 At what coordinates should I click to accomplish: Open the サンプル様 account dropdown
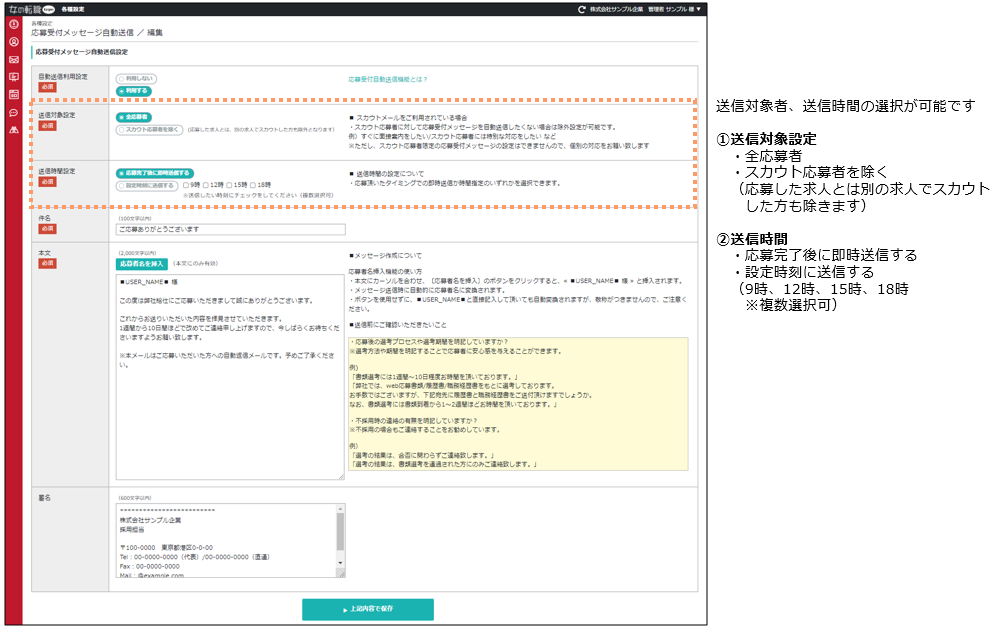point(679,10)
